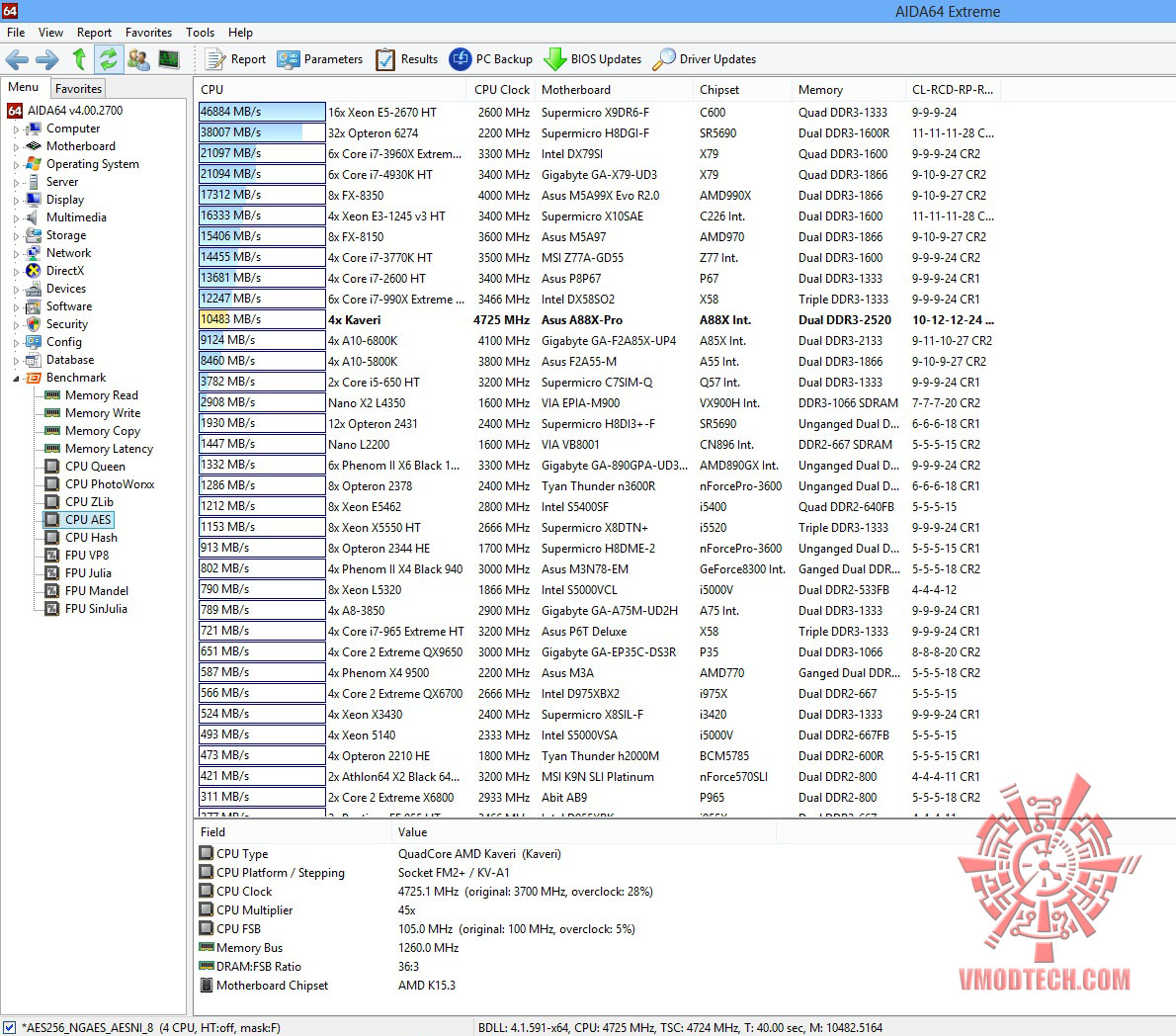Select the highlighted 10483 MB/s Kaveri bar
The image size is (1176, 1036).
[262, 319]
